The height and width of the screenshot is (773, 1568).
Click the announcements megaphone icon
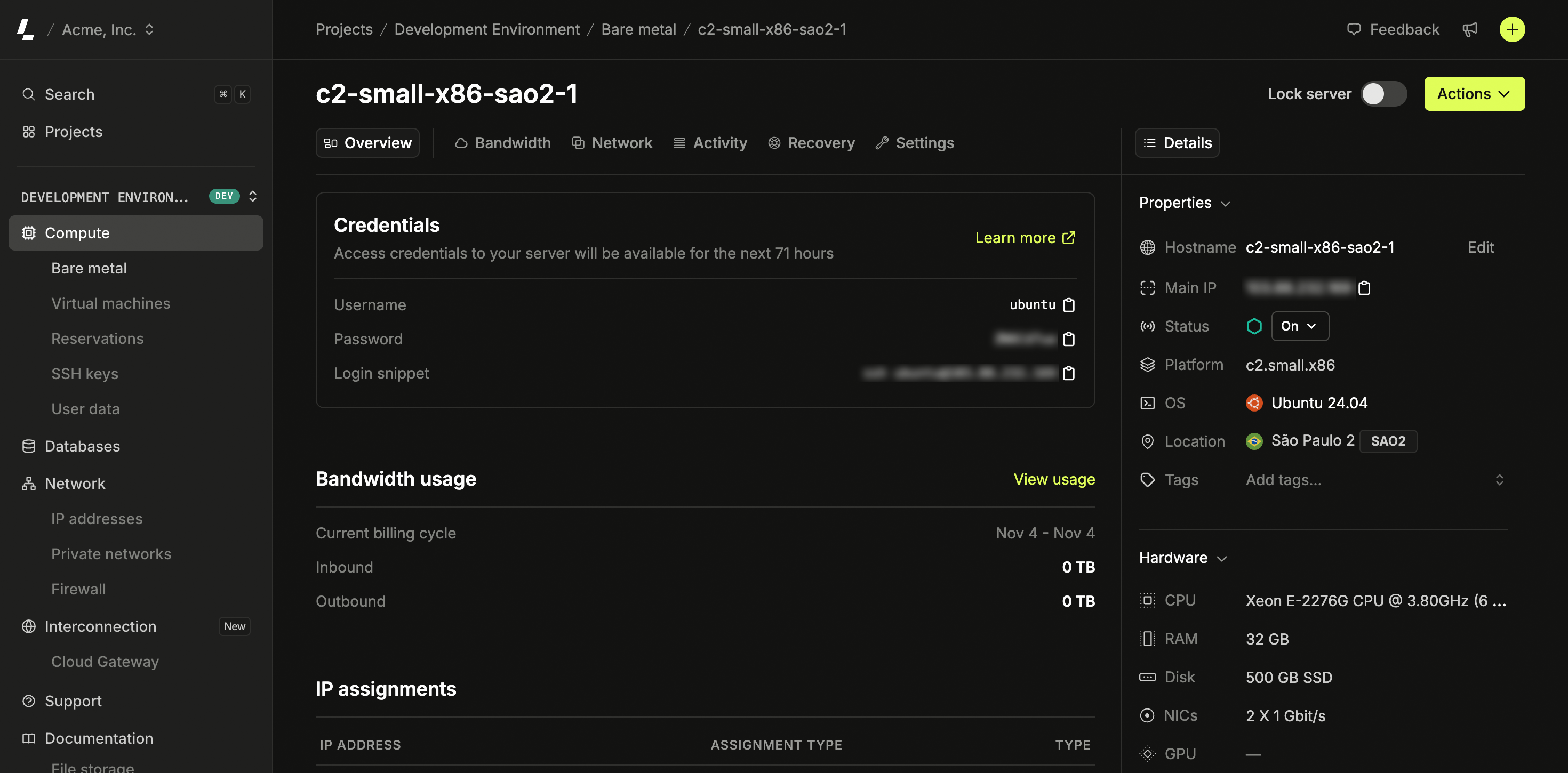tap(1470, 29)
